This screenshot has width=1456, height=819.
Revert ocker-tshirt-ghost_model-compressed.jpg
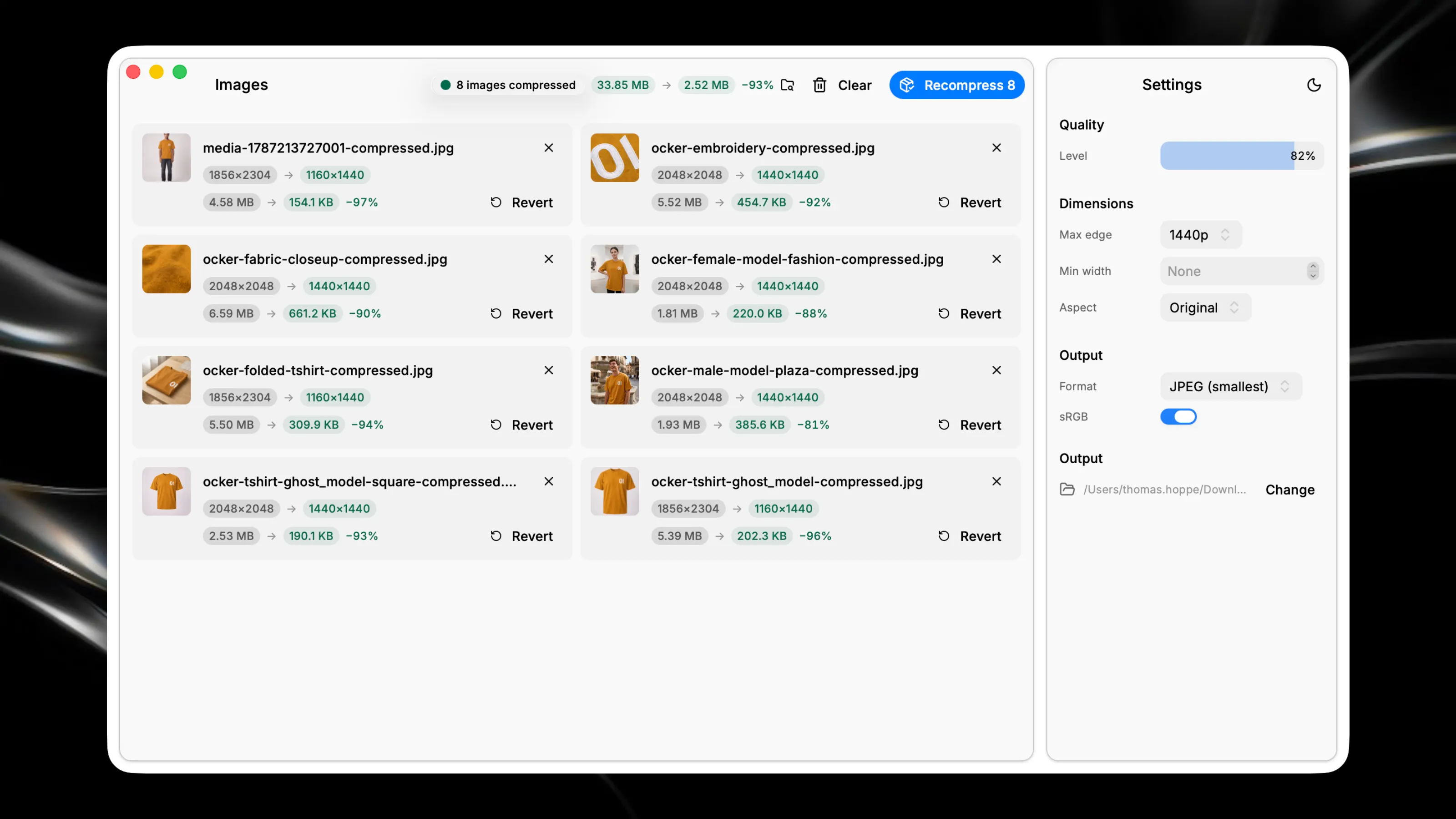pyautogui.click(x=969, y=536)
